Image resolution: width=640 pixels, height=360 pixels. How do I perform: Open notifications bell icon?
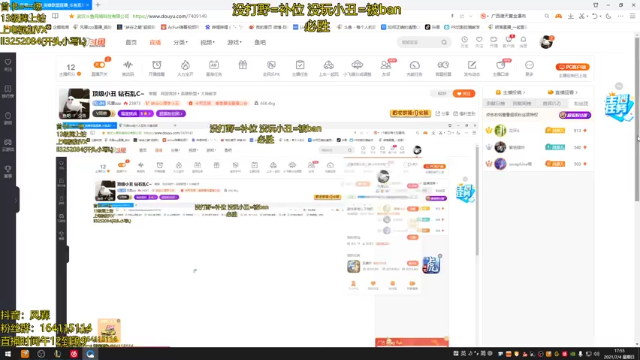[x=523, y=42]
